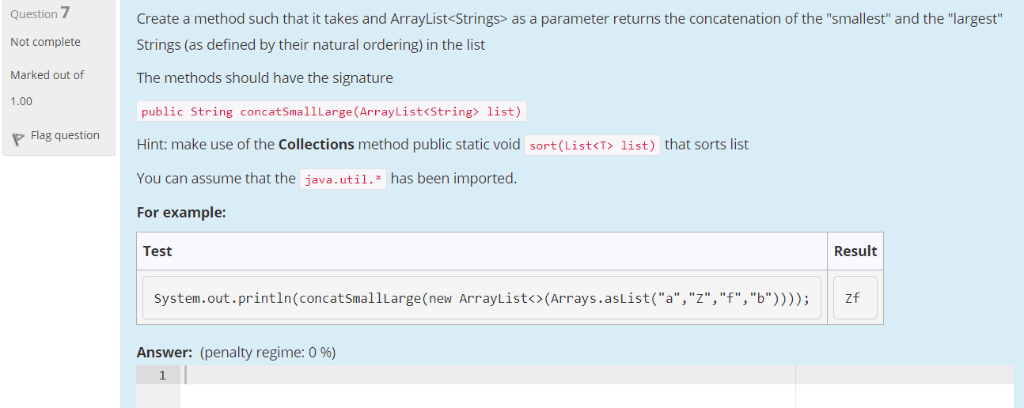The image size is (1024, 408).
Task: Click the java.util.* code snippet
Action: pyautogui.click(x=343, y=179)
